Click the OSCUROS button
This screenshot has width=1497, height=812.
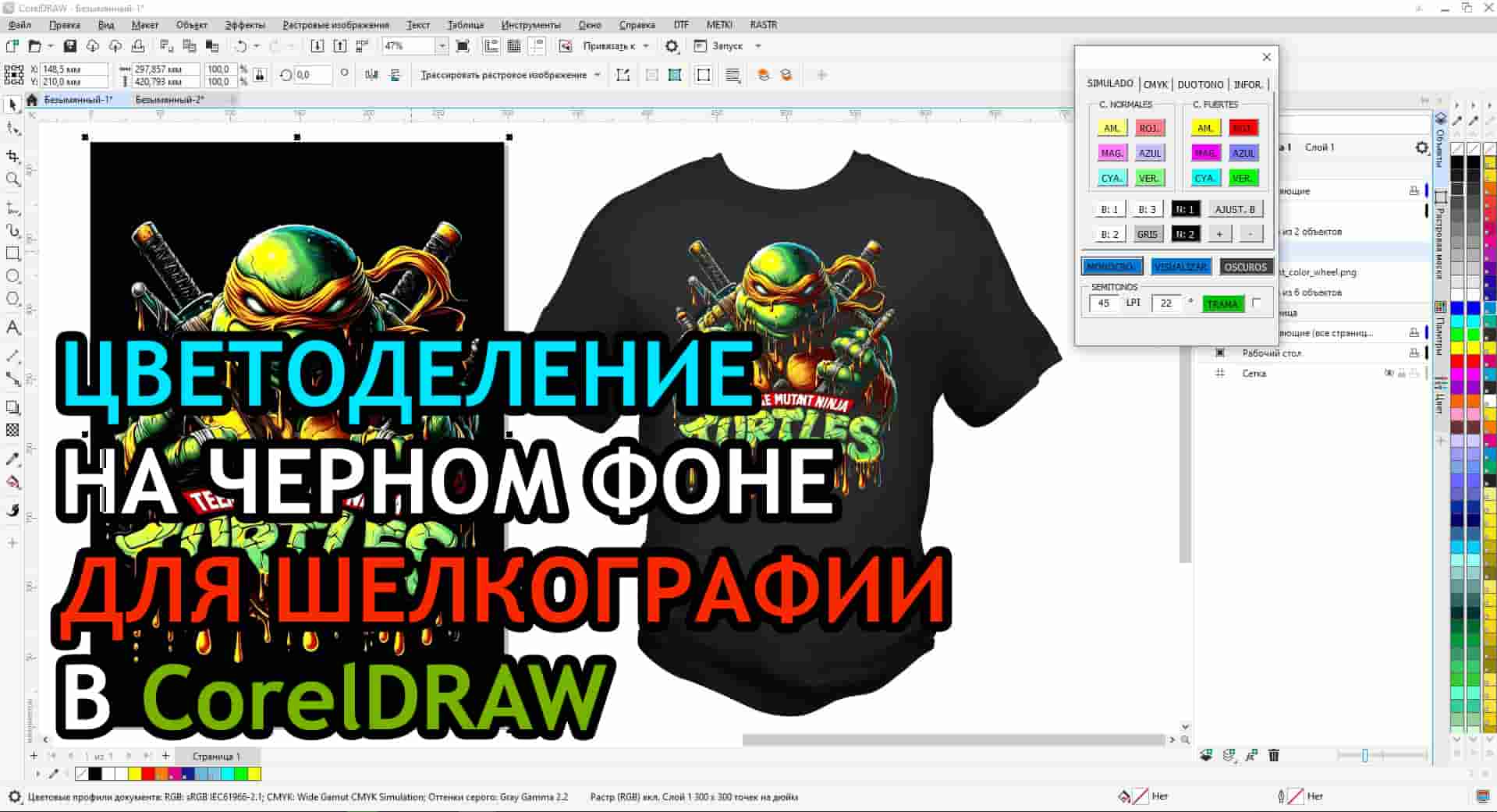click(x=1245, y=267)
